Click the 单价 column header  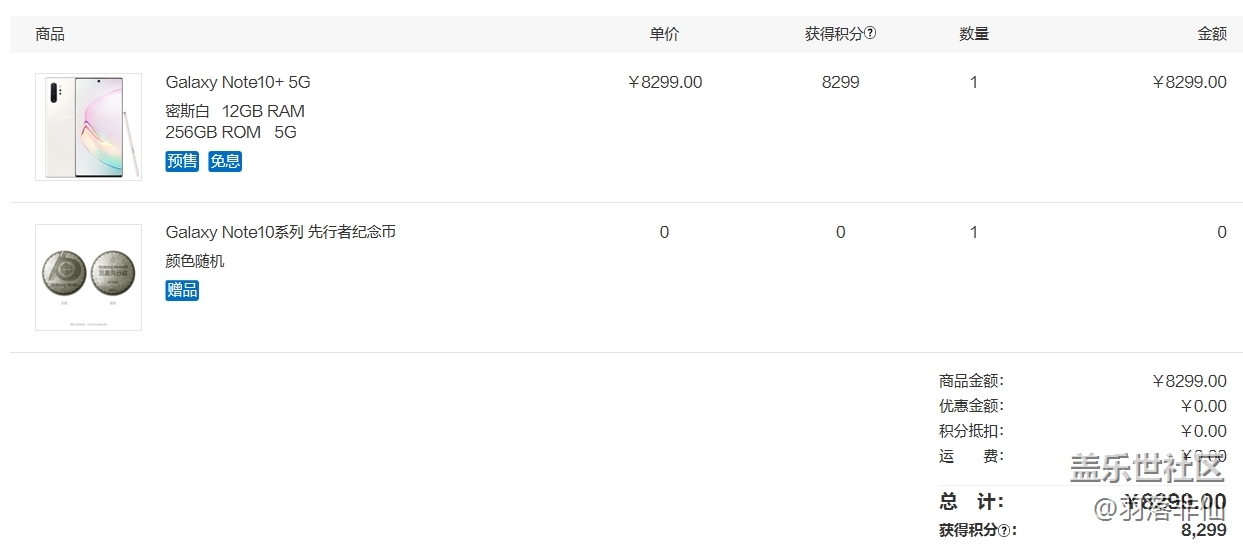(664, 34)
